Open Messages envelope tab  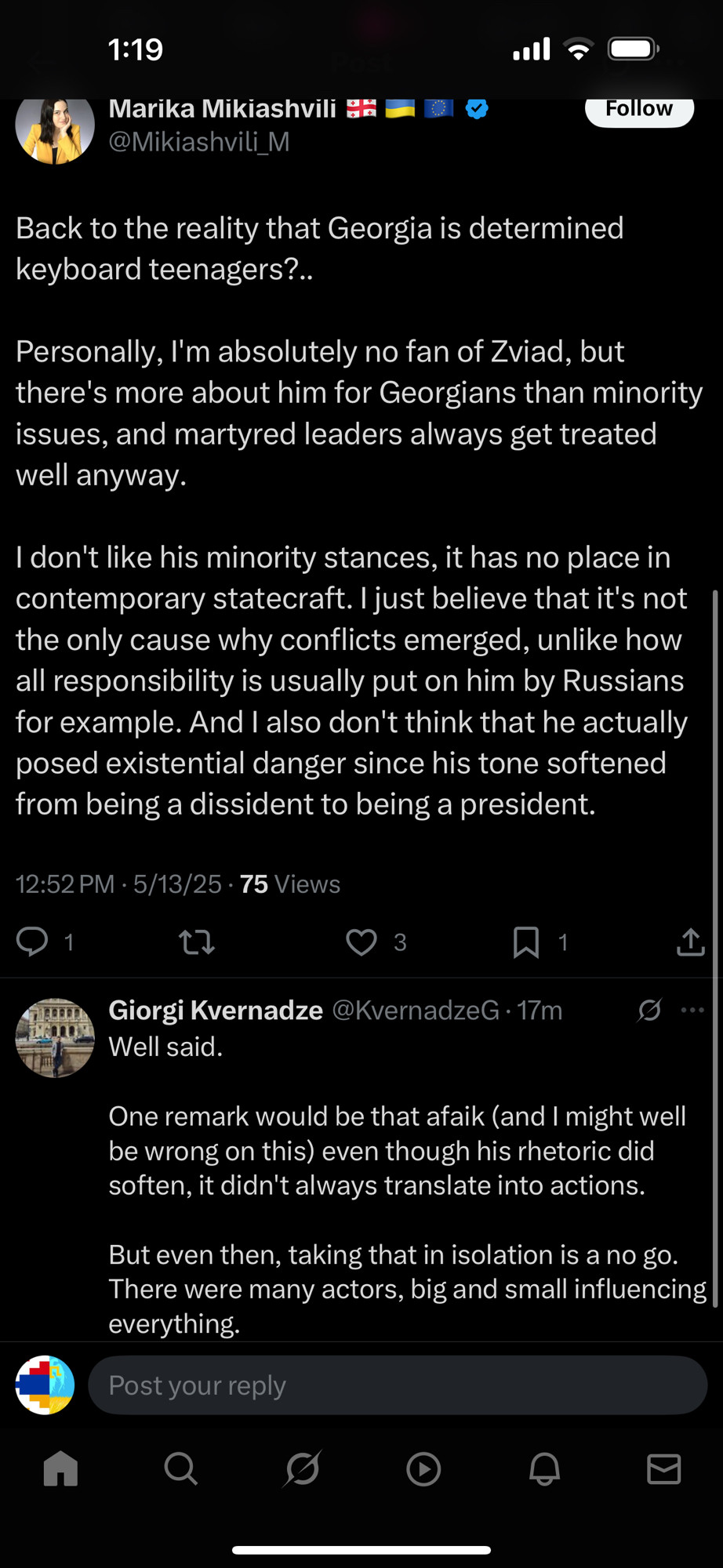click(664, 1468)
